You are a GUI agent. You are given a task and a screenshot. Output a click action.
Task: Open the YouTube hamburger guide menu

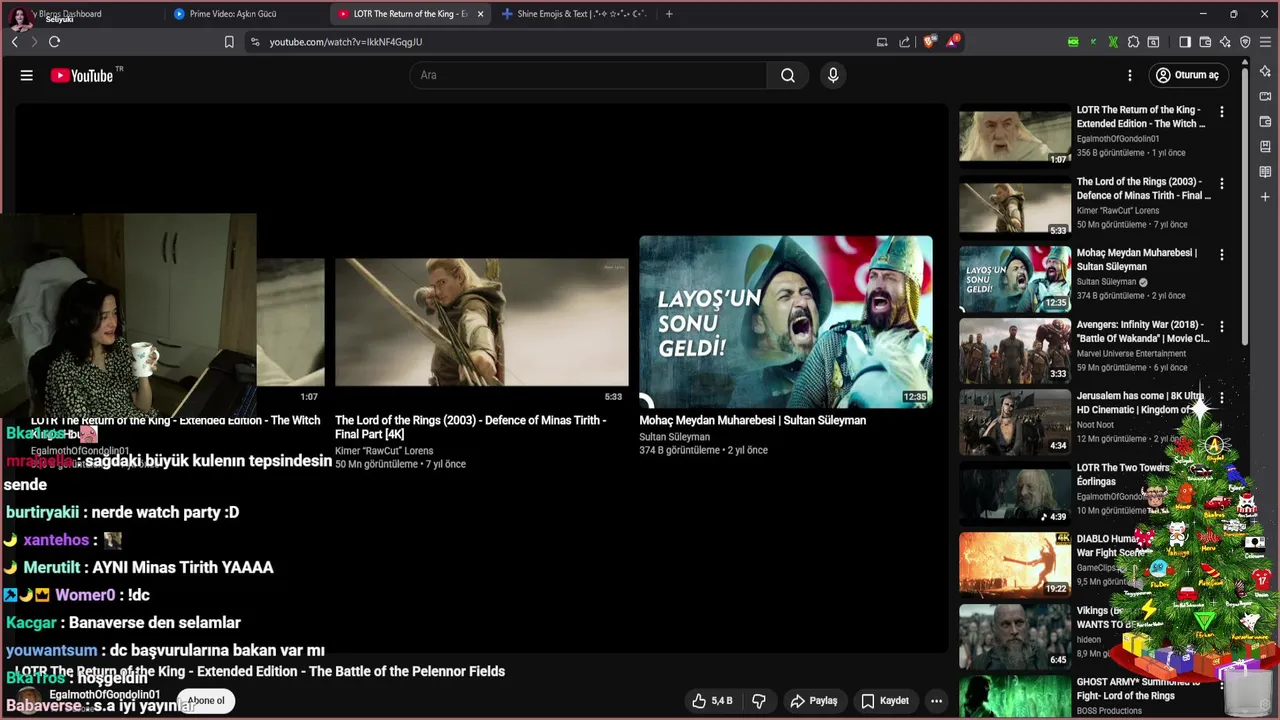(x=27, y=75)
